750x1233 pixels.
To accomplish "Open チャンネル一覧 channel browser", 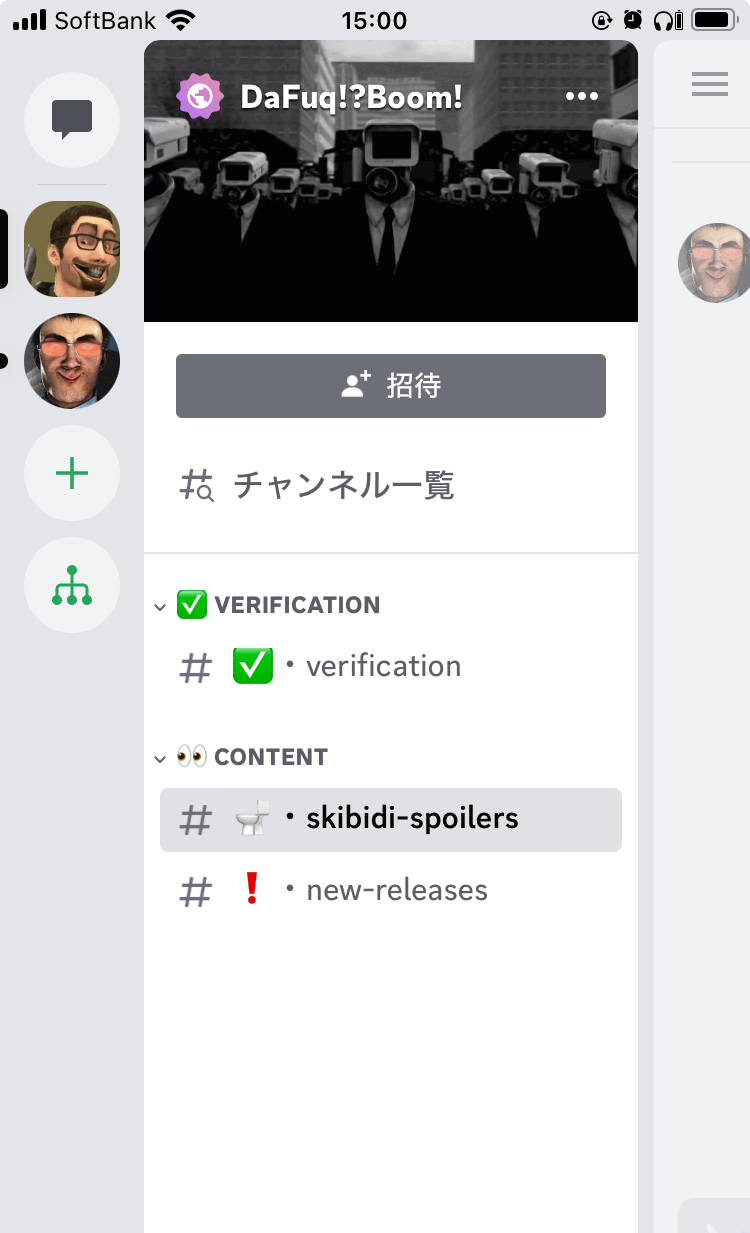I will click(343, 486).
